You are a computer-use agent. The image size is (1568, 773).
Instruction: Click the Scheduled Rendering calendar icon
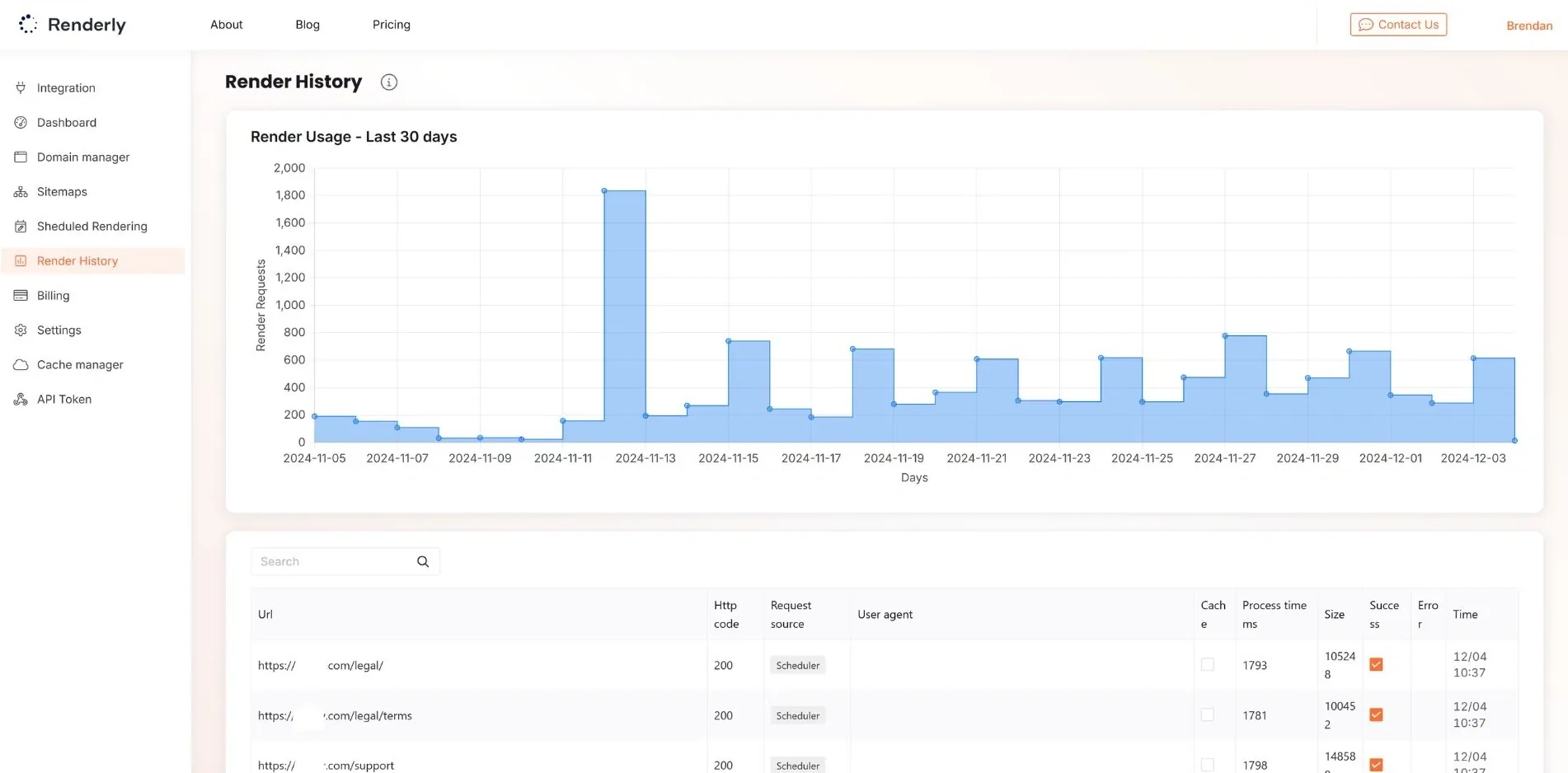[21, 227]
